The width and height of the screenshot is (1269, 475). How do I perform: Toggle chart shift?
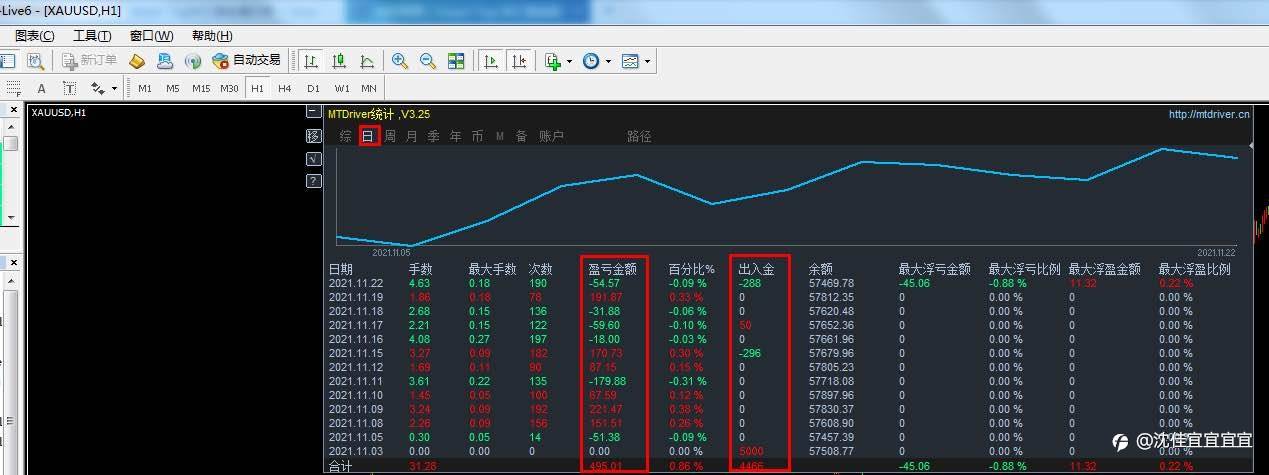(x=518, y=61)
